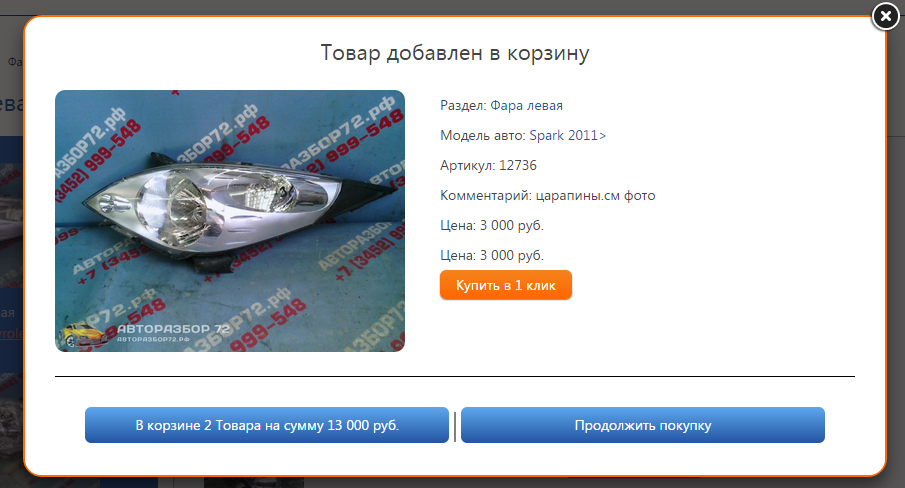Open the Фара левая section link
905x488 pixels.
(526, 106)
